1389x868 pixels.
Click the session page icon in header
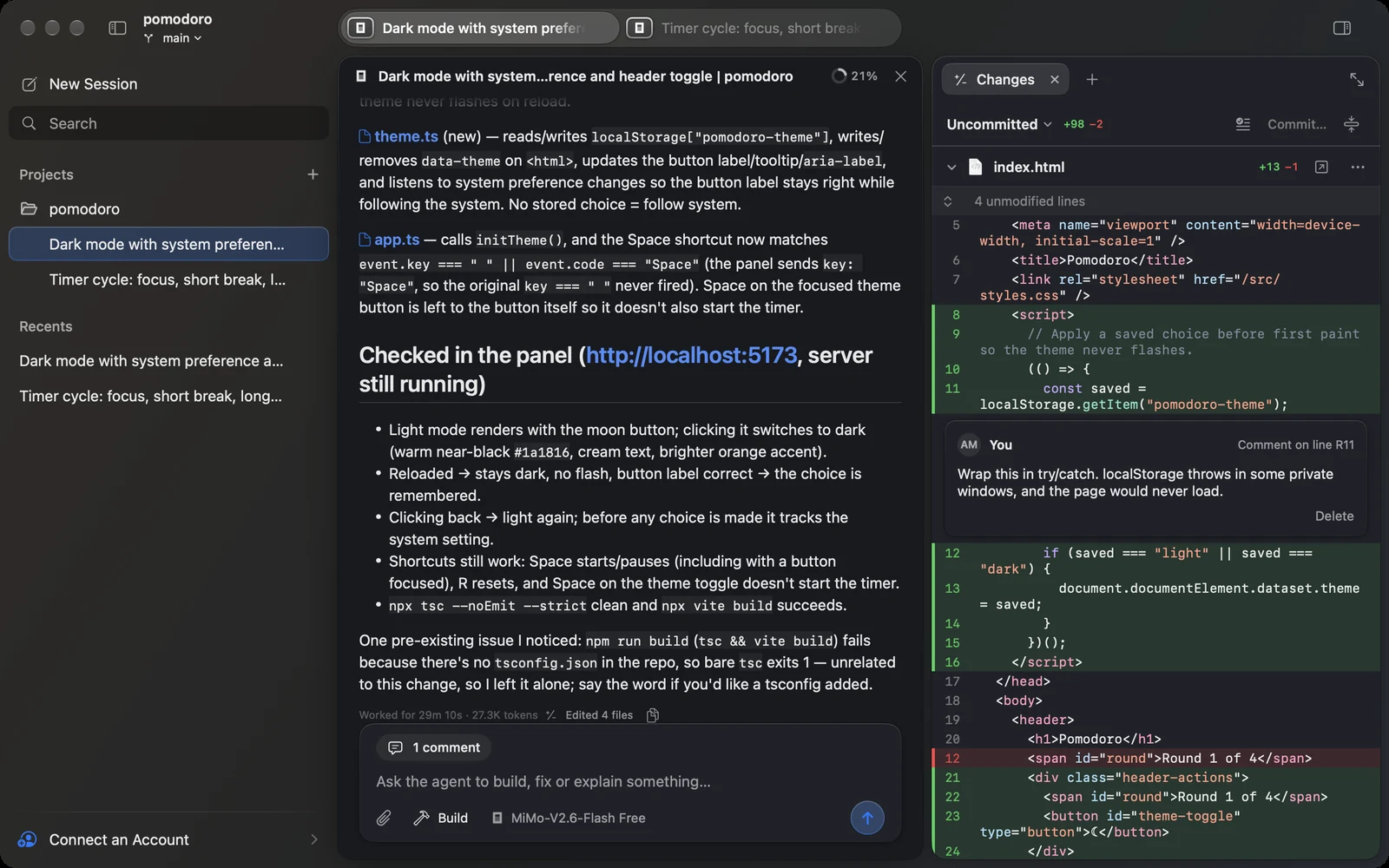[x=361, y=76]
